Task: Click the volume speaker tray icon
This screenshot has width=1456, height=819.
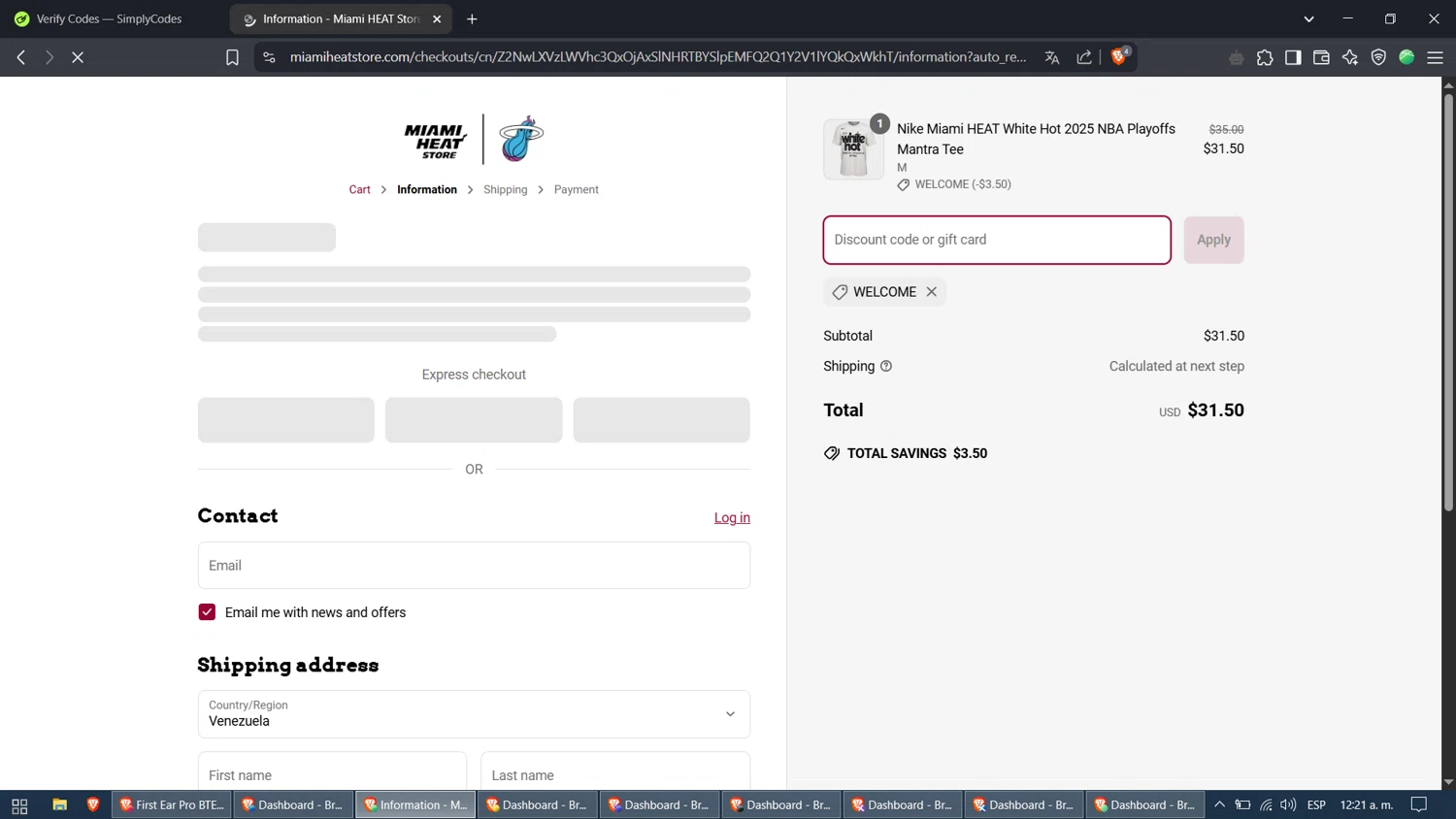Action: [x=1288, y=804]
